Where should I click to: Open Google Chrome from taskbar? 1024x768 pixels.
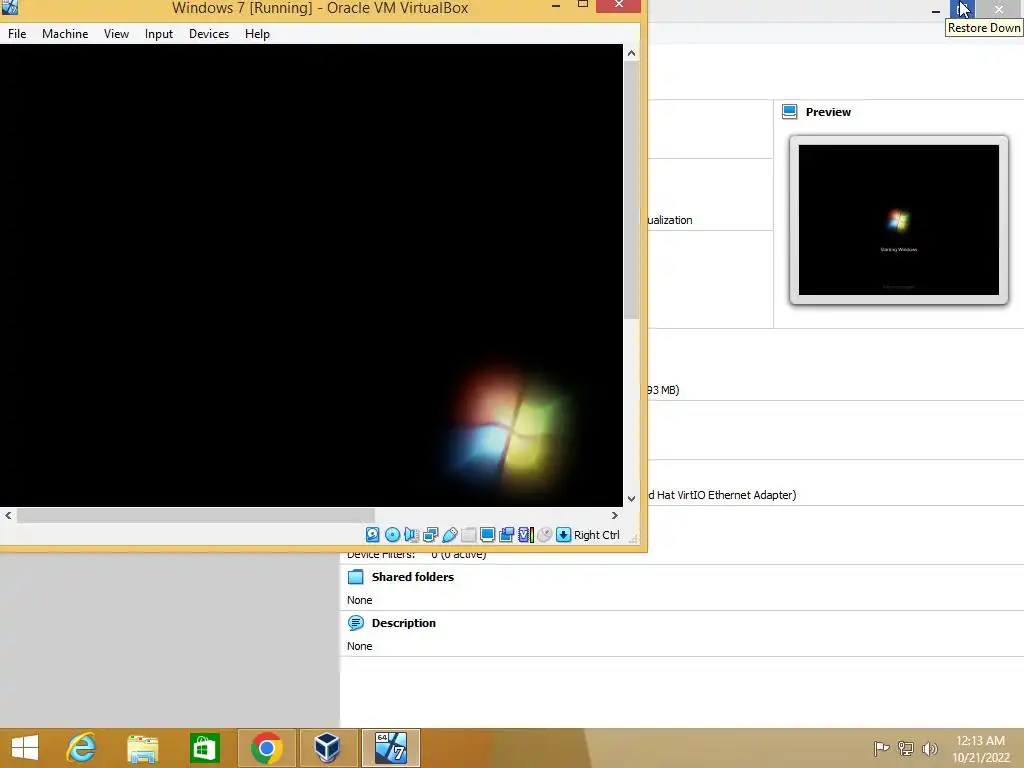point(266,748)
